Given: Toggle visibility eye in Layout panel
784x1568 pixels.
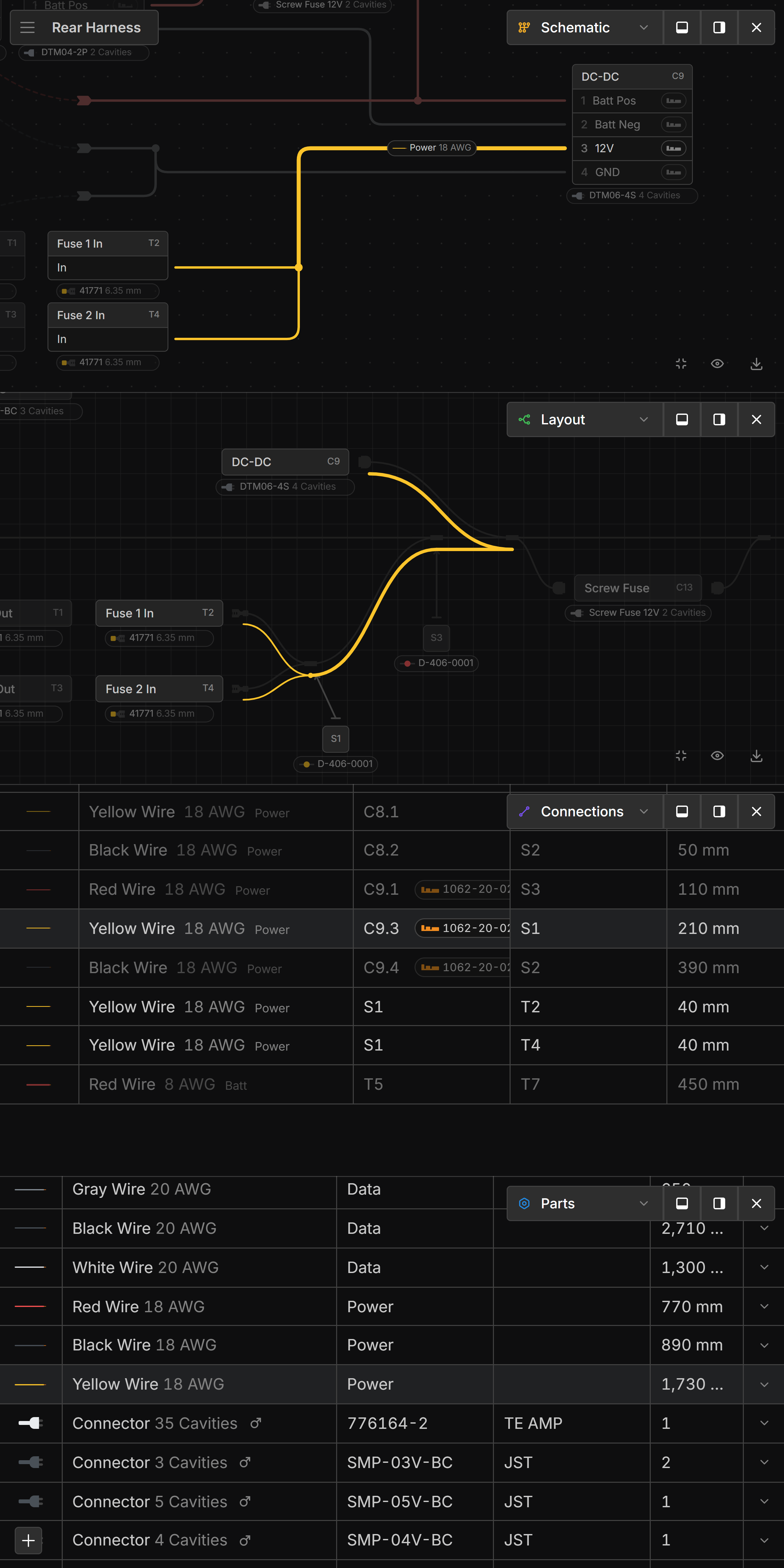Looking at the screenshot, I should (x=717, y=755).
